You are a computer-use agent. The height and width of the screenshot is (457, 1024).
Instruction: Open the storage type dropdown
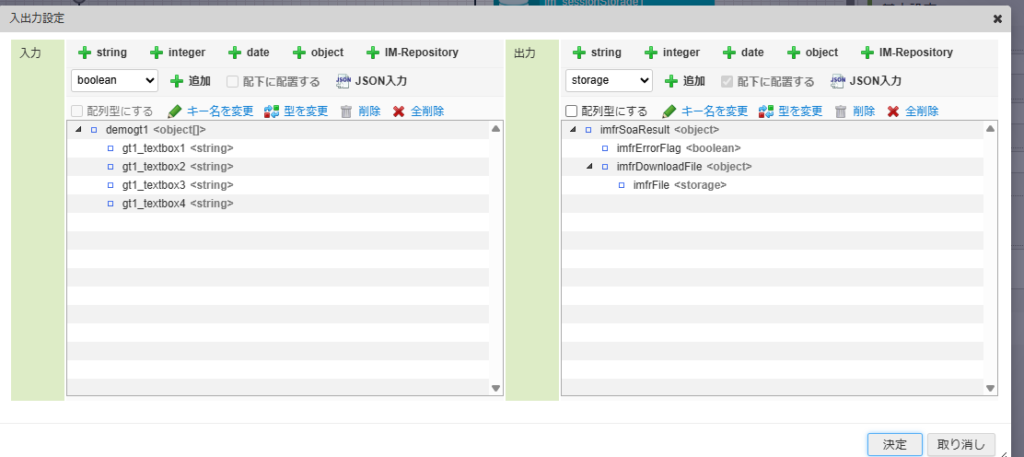(609, 80)
